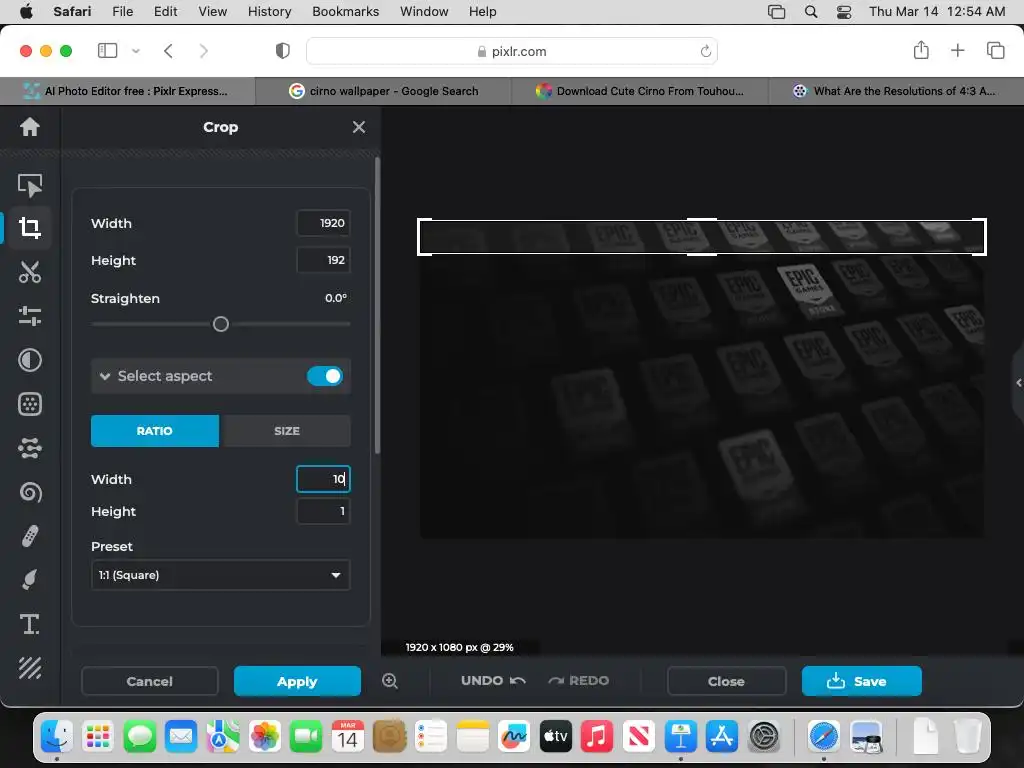This screenshot has width=1024, height=768.
Task: Open the Adjust sliders tool
Action: click(x=29, y=316)
